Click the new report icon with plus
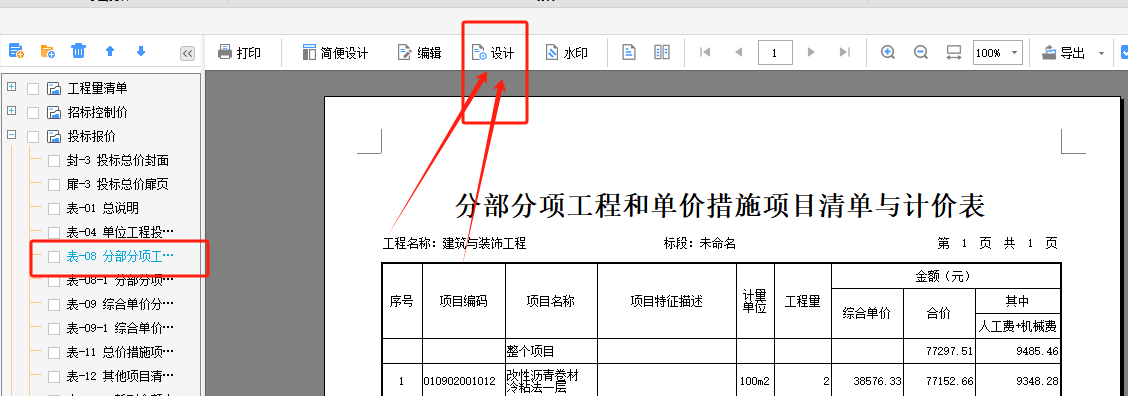Viewport: 1128px width, 396px height. [17, 51]
